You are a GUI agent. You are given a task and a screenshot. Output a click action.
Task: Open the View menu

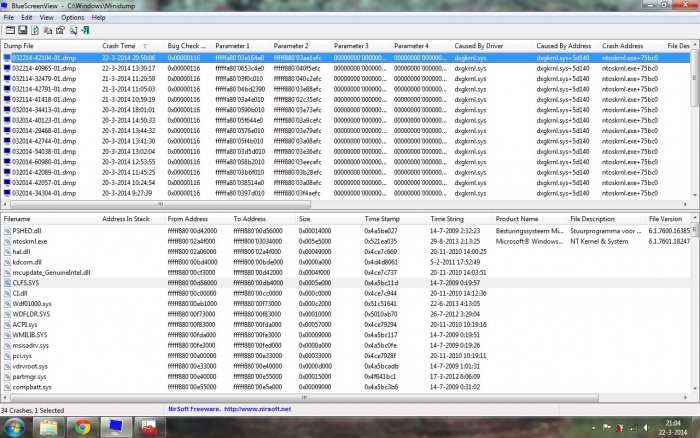(x=47, y=18)
